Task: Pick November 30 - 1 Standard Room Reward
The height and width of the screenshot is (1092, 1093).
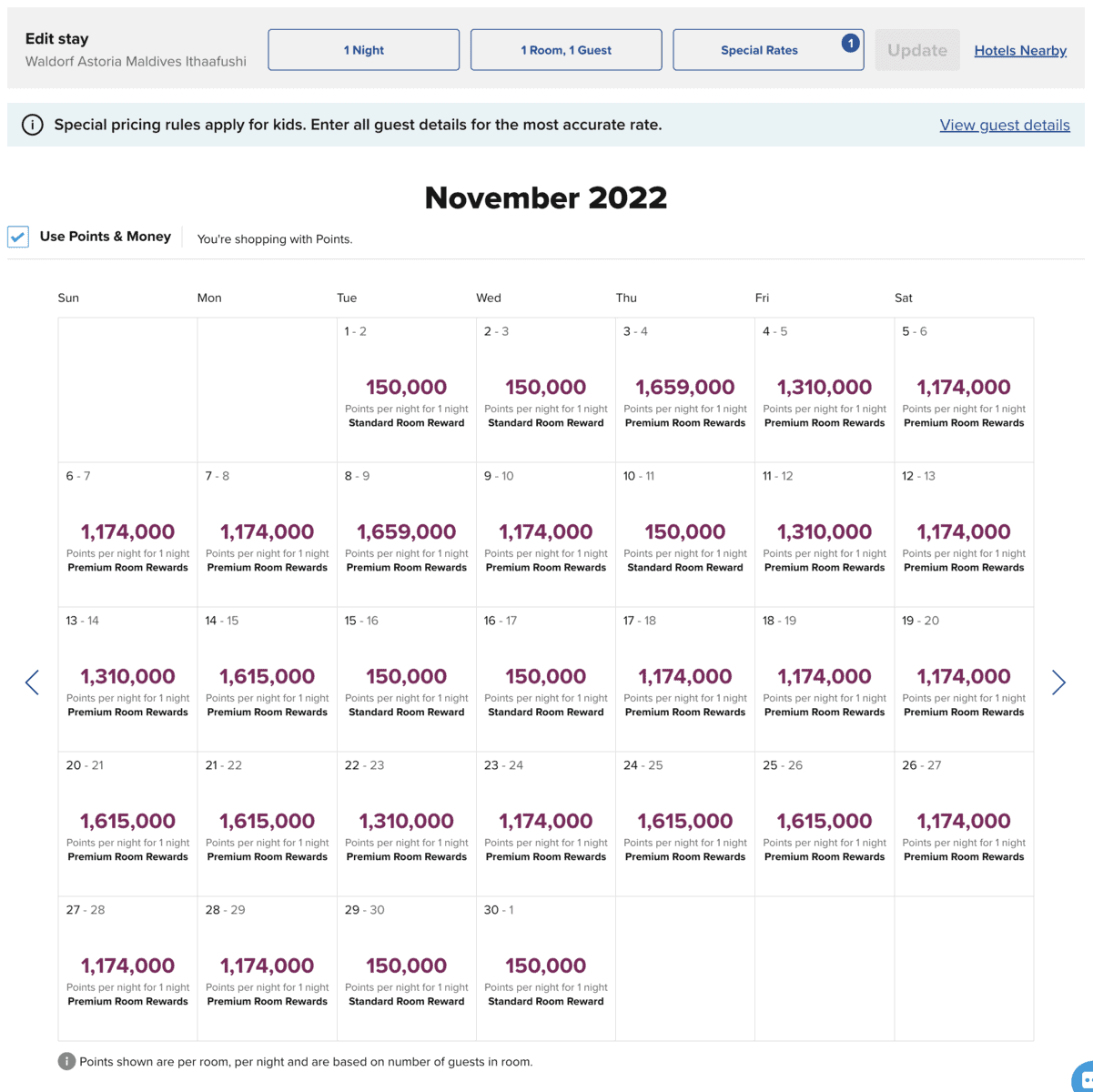Action: (x=546, y=968)
